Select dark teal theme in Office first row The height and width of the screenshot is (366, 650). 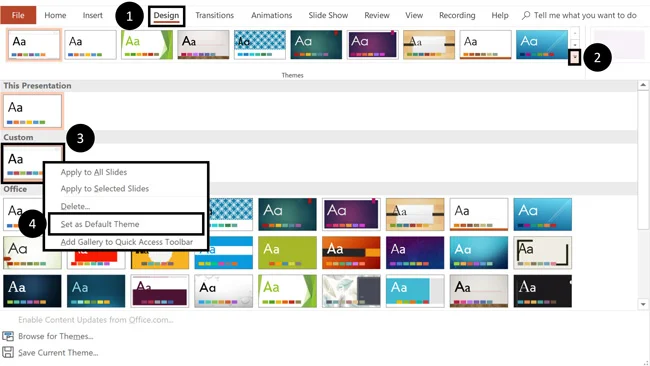pos(287,214)
